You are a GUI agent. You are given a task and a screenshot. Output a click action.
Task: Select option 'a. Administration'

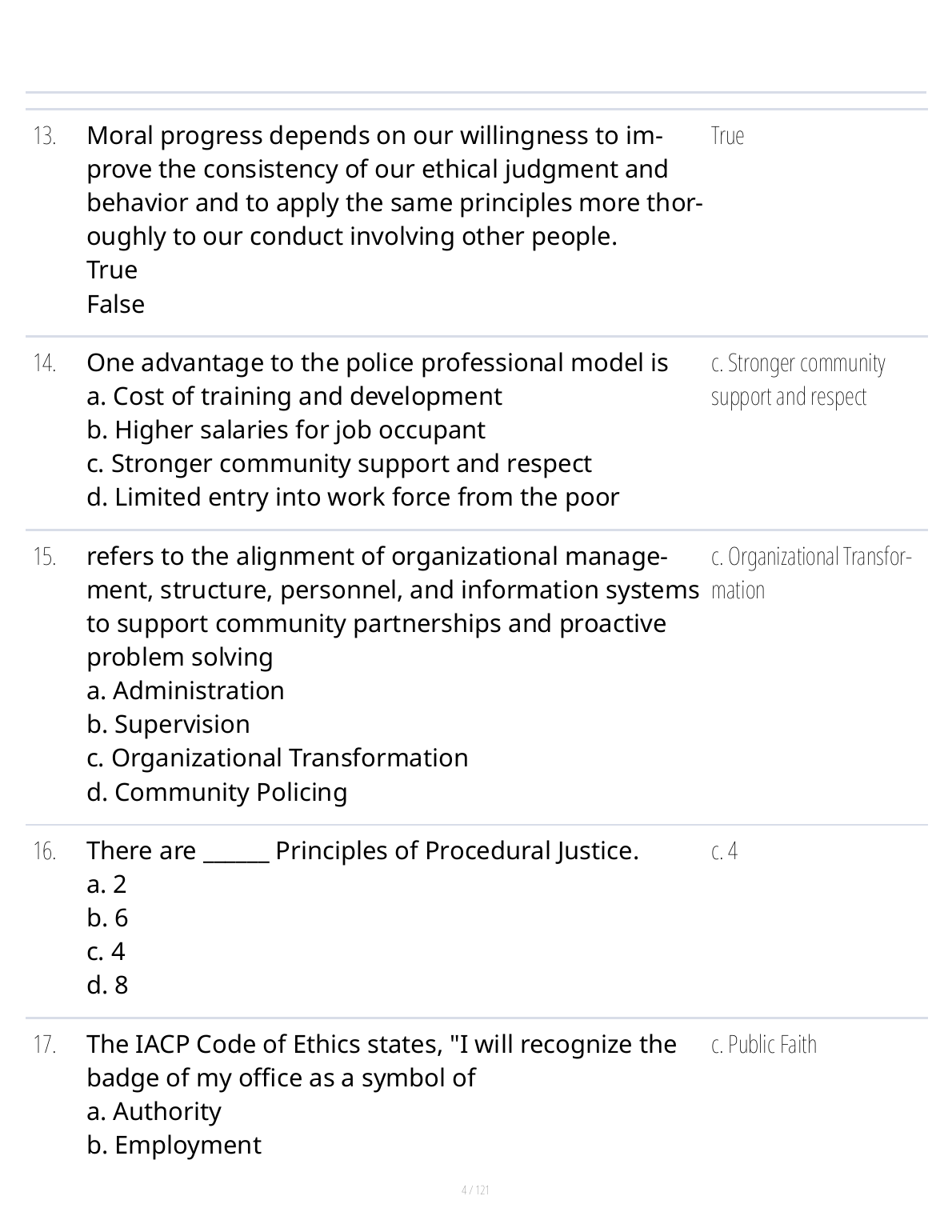(x=185, y=691)
